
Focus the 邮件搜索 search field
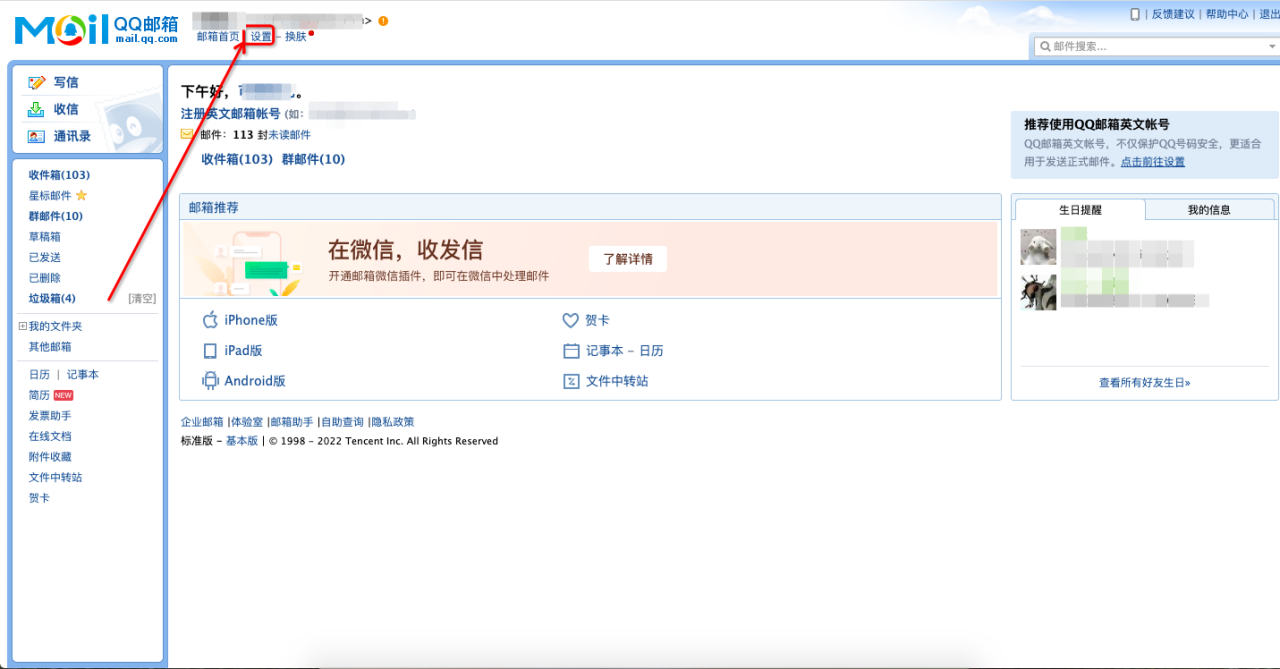coord(1157,46)
